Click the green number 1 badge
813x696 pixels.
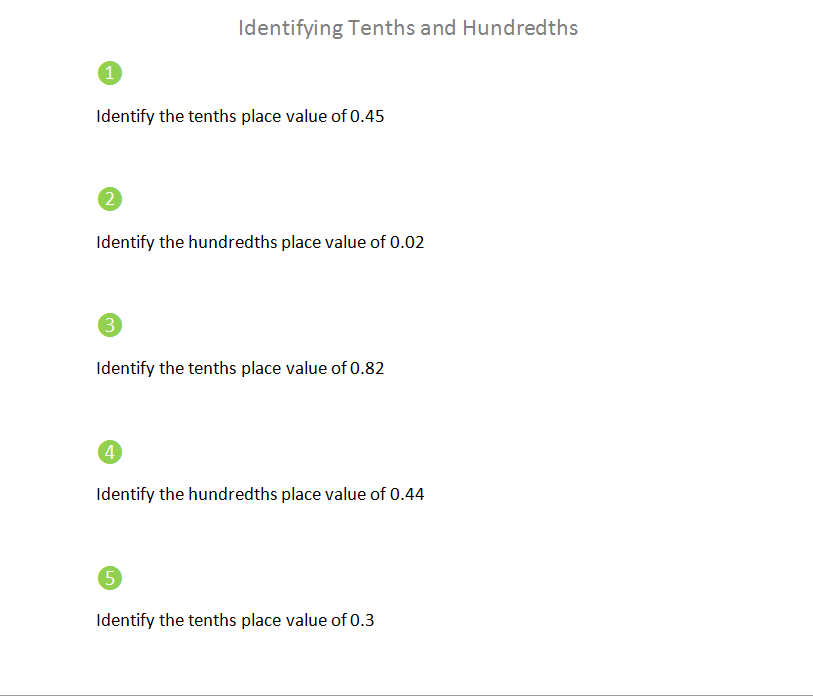click(110, 73)
